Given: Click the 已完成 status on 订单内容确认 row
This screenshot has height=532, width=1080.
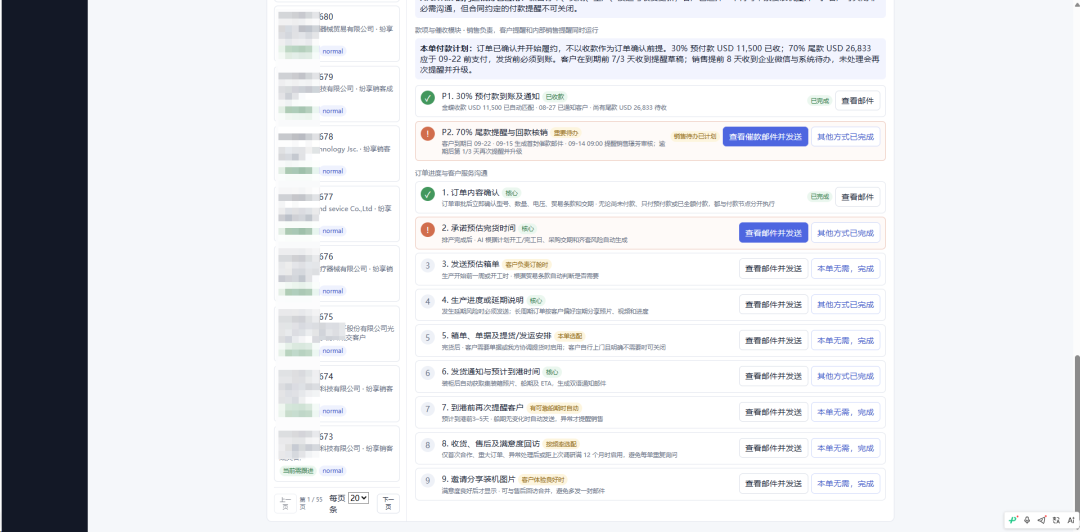Looking at the screenshot, I should pyautogui.click(x=819, y=197).
